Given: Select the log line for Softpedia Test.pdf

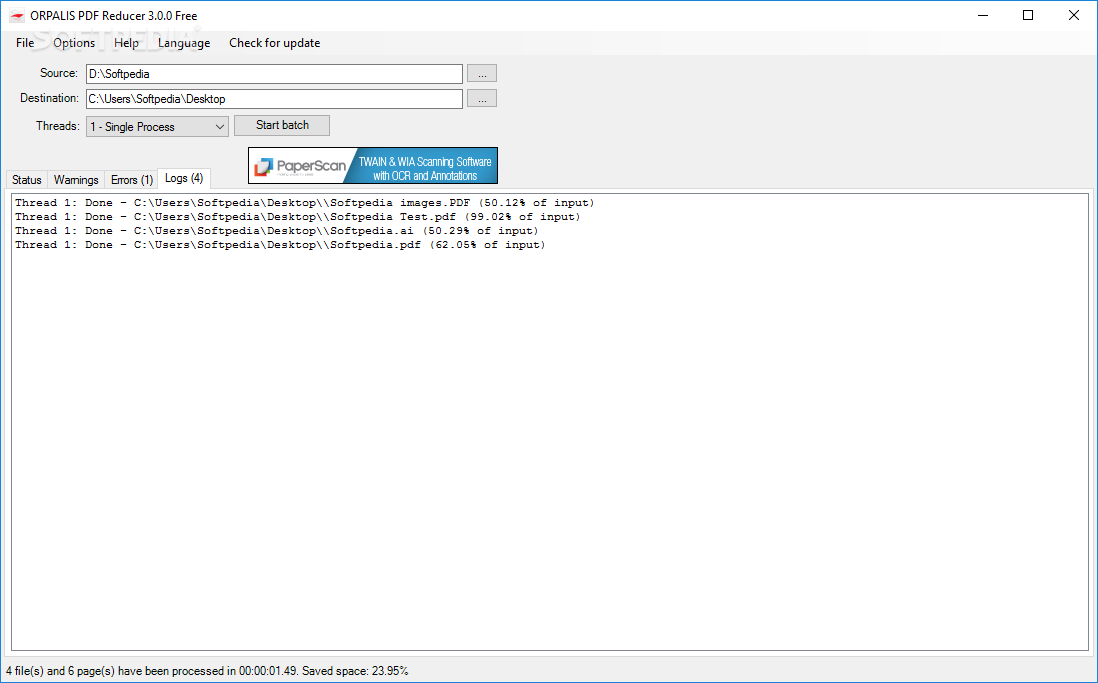Looking at the screenshot, I should (298, 217).
